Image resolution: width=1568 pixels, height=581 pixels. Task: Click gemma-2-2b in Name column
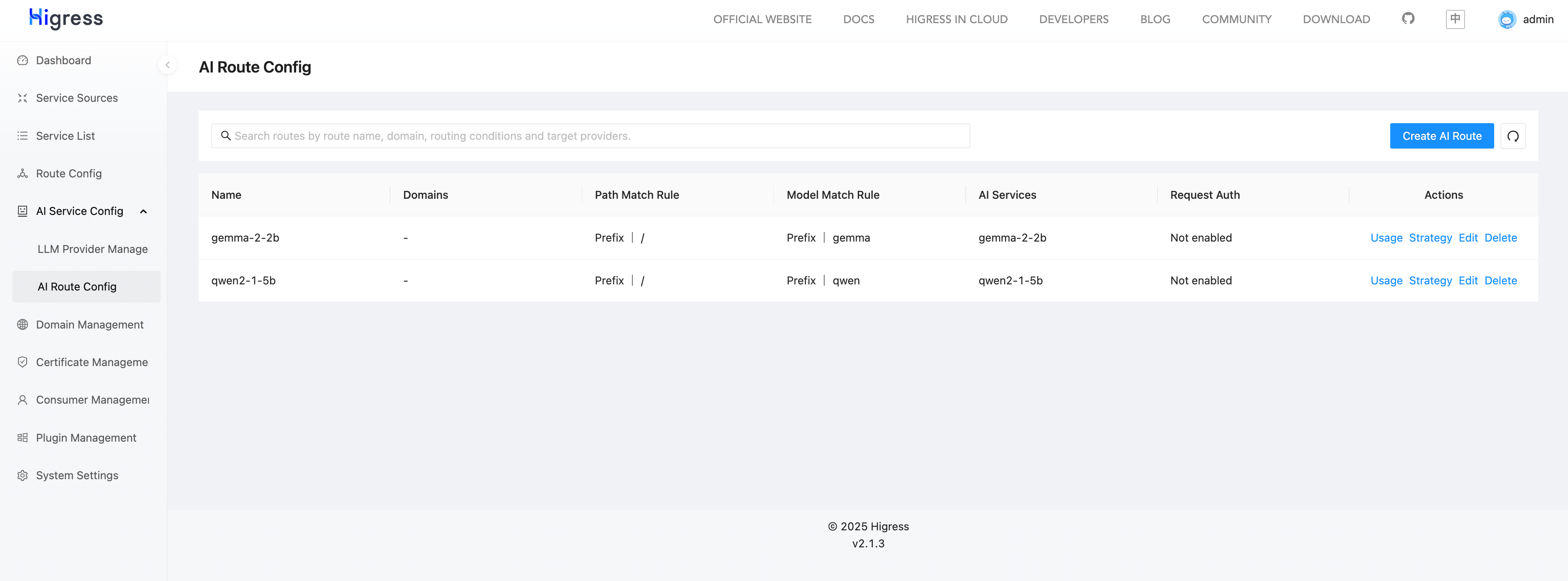tap(245, 238)
